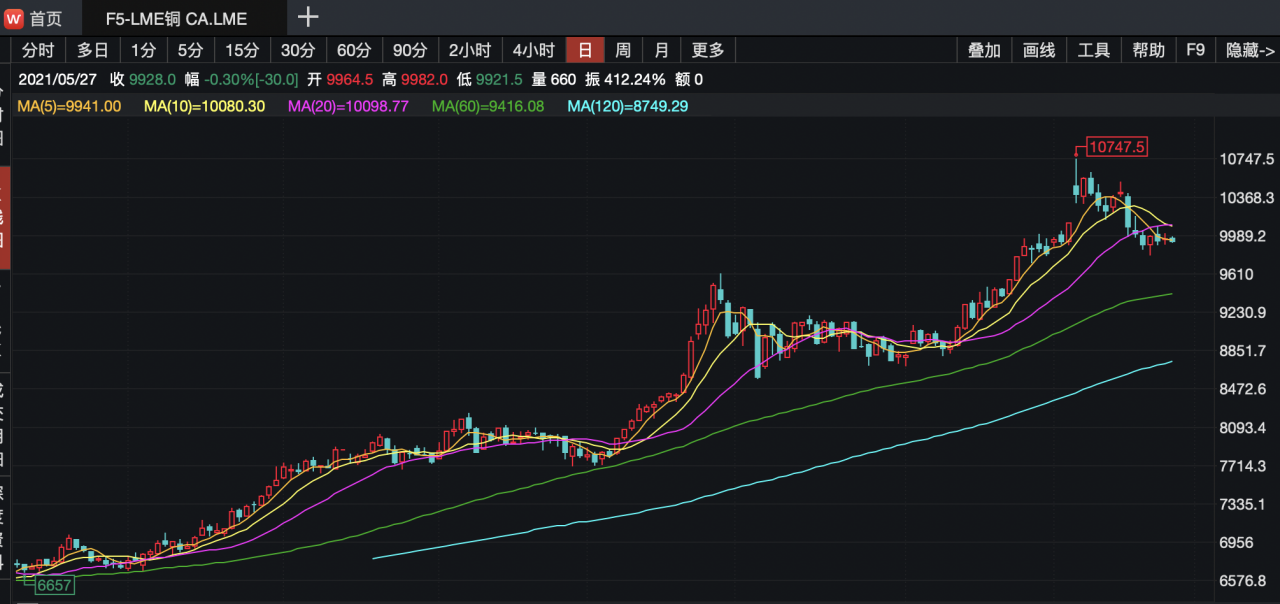The width and height of the screenshot is (1280, 604).
Task: Click the 10747.5 high price marker
Action: point(1117,147)
